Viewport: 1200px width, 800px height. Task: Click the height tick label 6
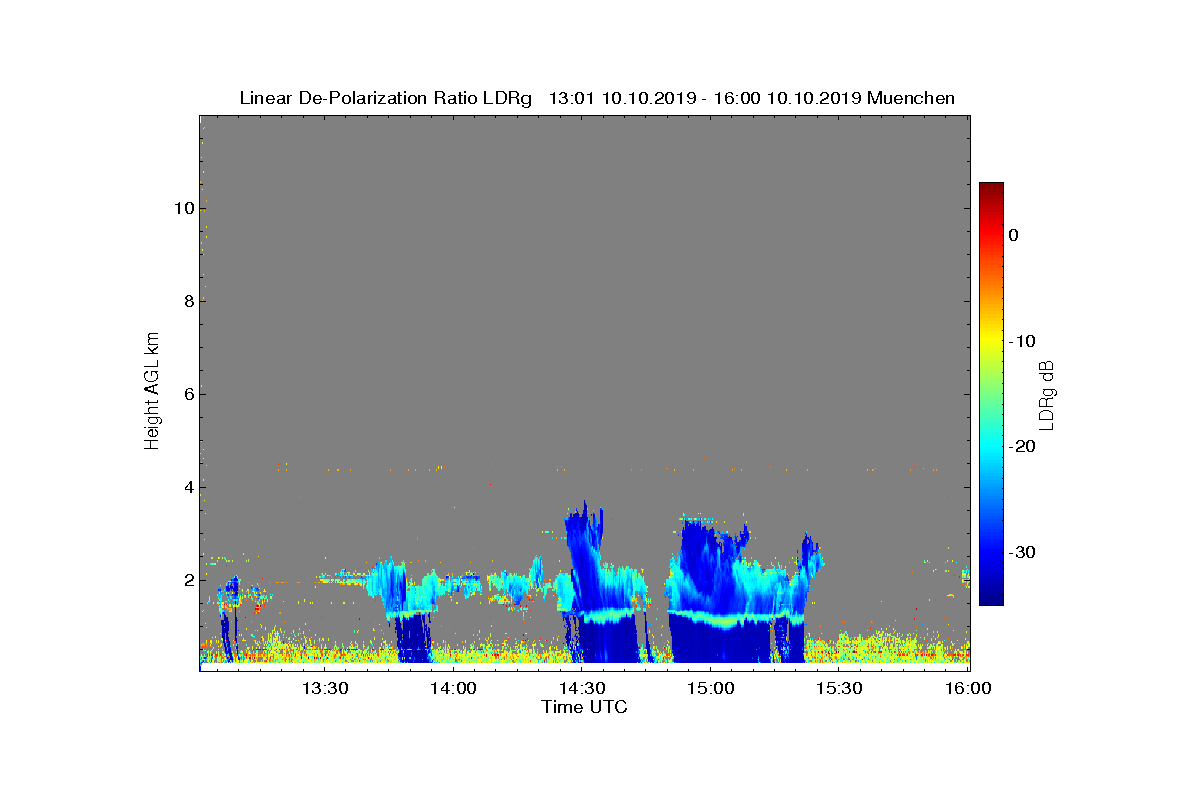coord(187,395)
